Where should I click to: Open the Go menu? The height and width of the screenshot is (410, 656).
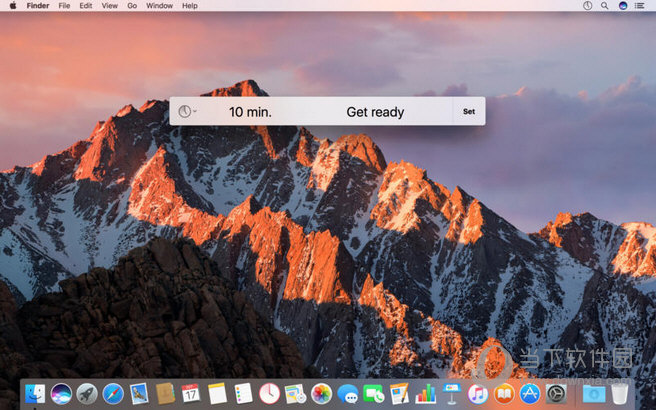[132, 5]
